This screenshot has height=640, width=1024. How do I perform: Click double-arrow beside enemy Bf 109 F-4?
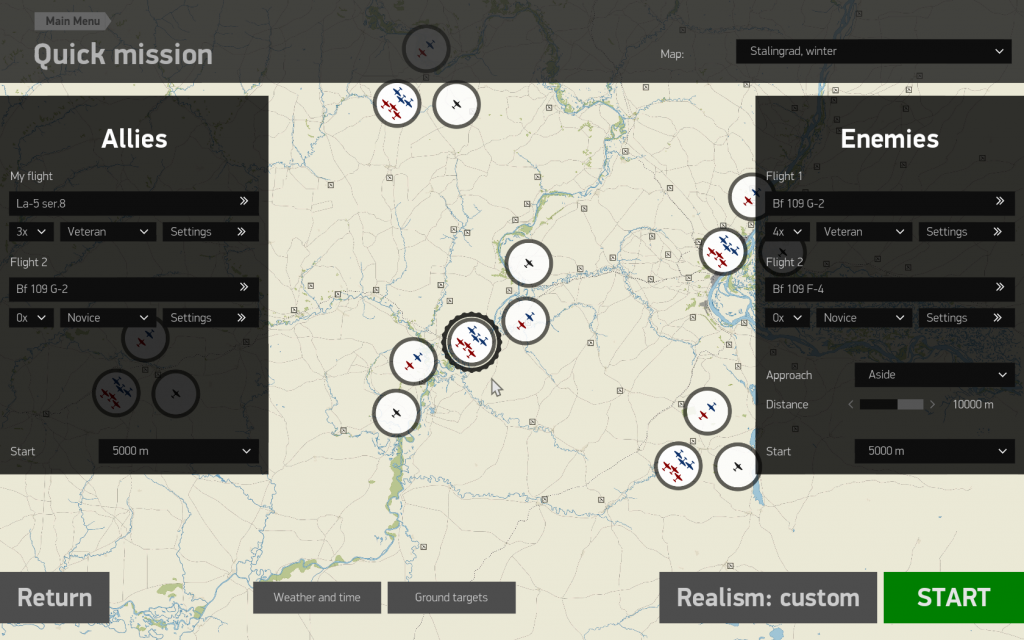tap(999, 289)
